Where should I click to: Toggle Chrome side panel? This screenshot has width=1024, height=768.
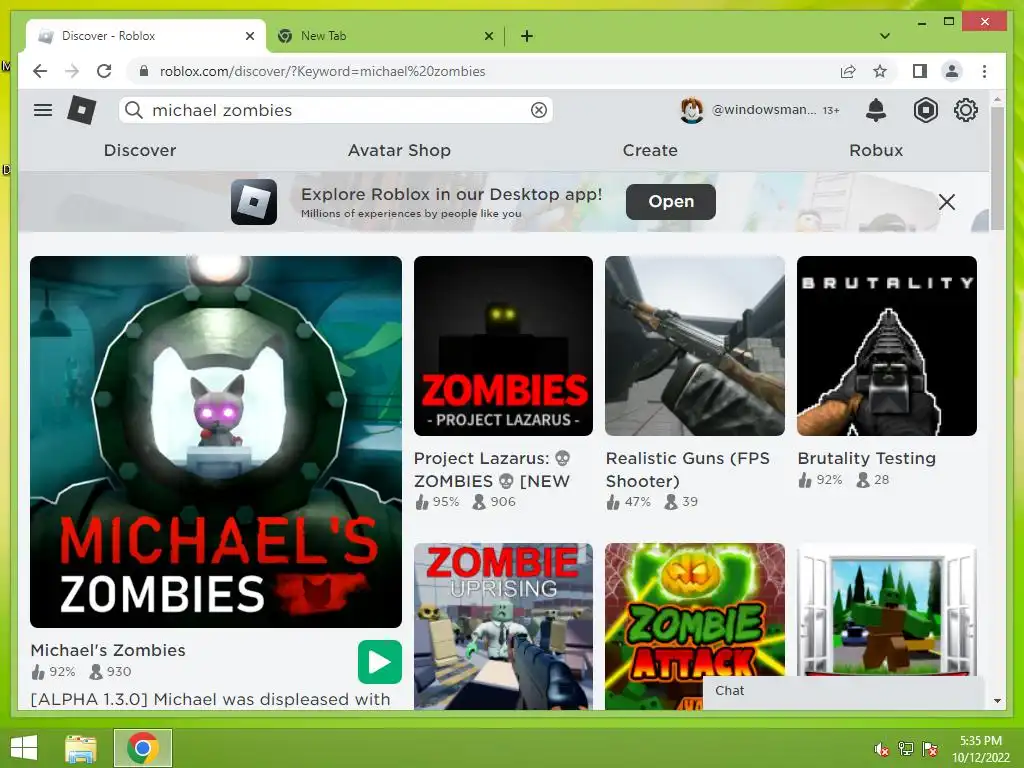coord(920,71)
